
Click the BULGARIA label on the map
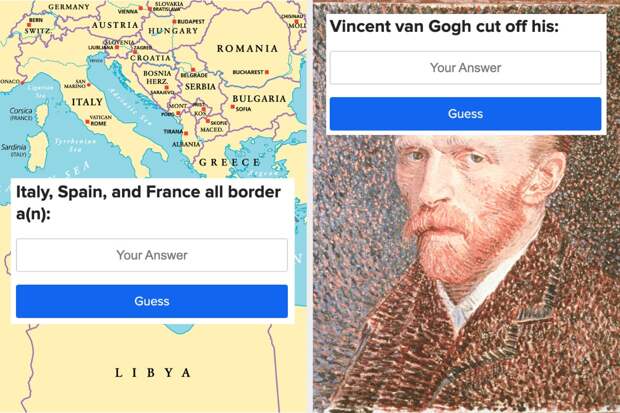[259, 99]
